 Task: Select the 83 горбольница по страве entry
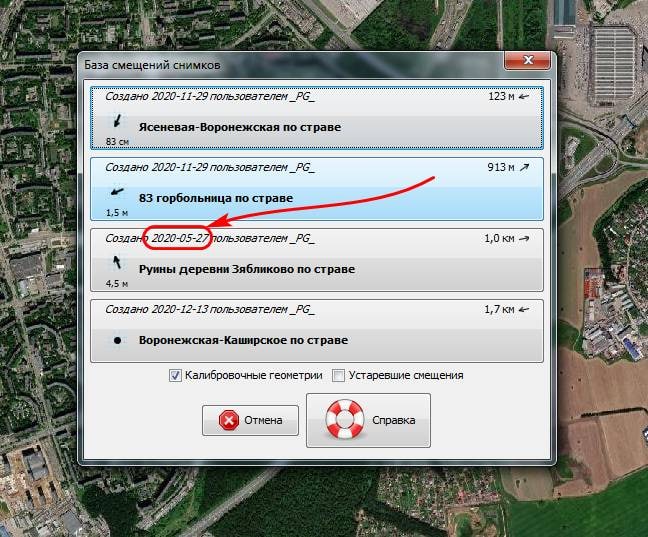317,189
